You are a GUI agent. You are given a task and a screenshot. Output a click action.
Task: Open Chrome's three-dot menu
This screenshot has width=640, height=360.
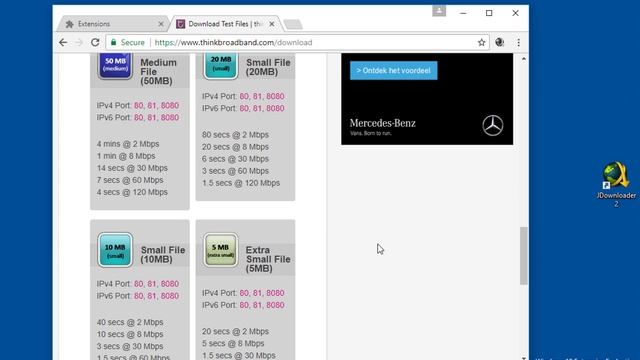pos(518,42)
